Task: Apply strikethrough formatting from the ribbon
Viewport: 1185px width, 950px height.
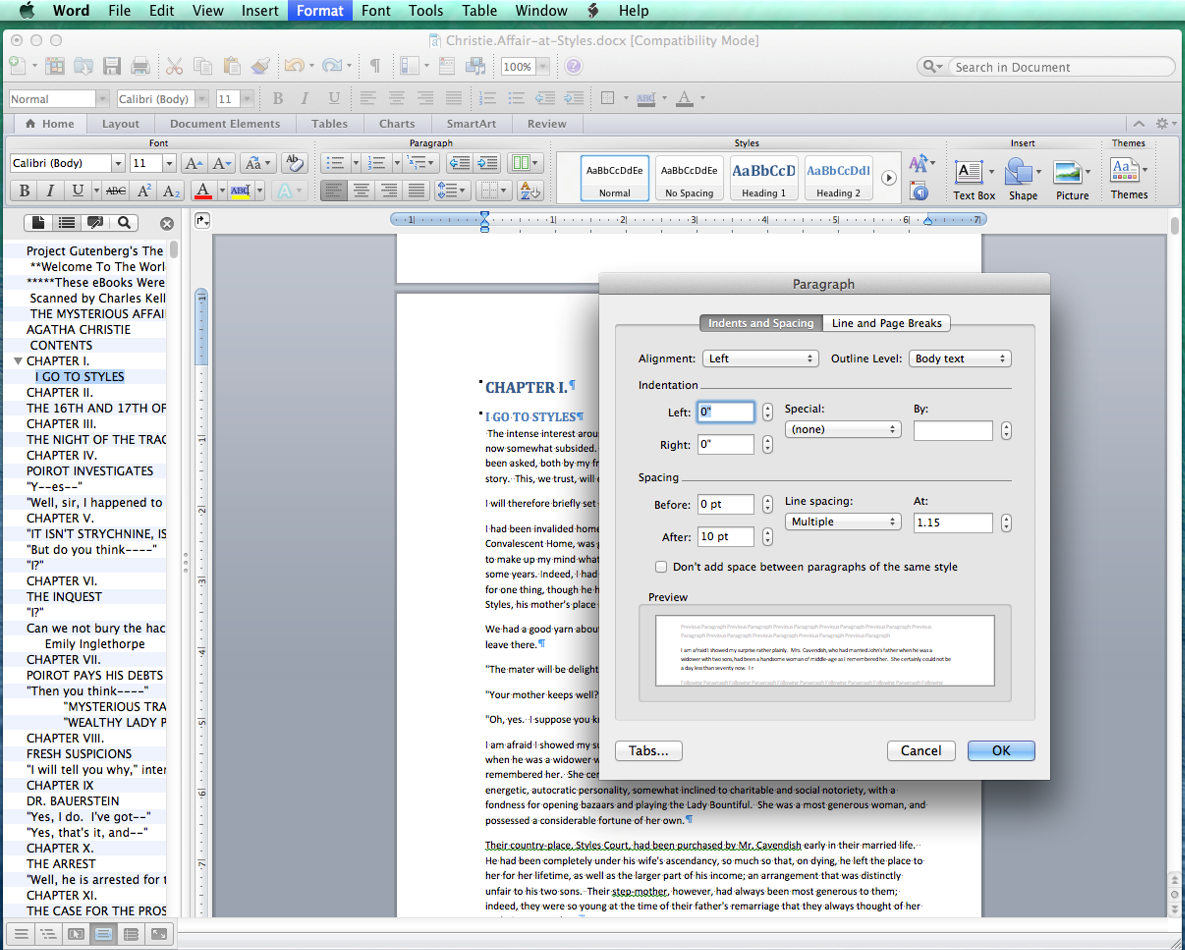Action: click(x=116, y=191)
